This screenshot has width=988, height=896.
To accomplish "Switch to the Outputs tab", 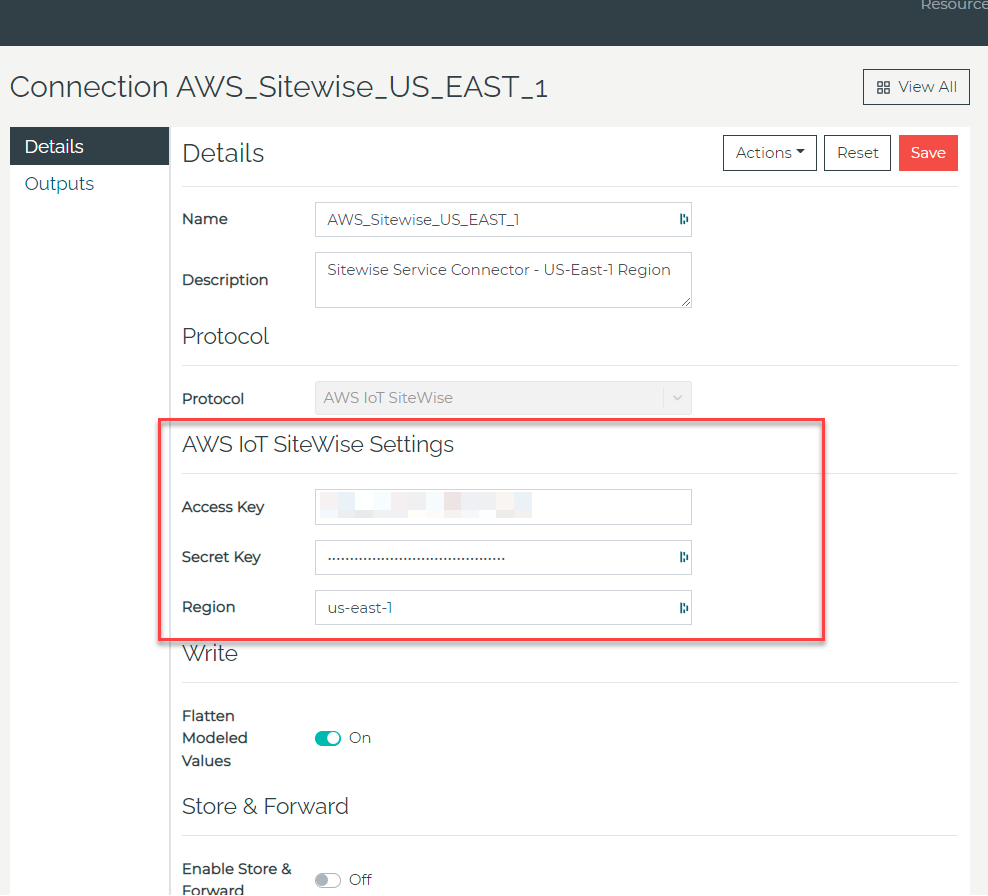I will coord(59,183).
